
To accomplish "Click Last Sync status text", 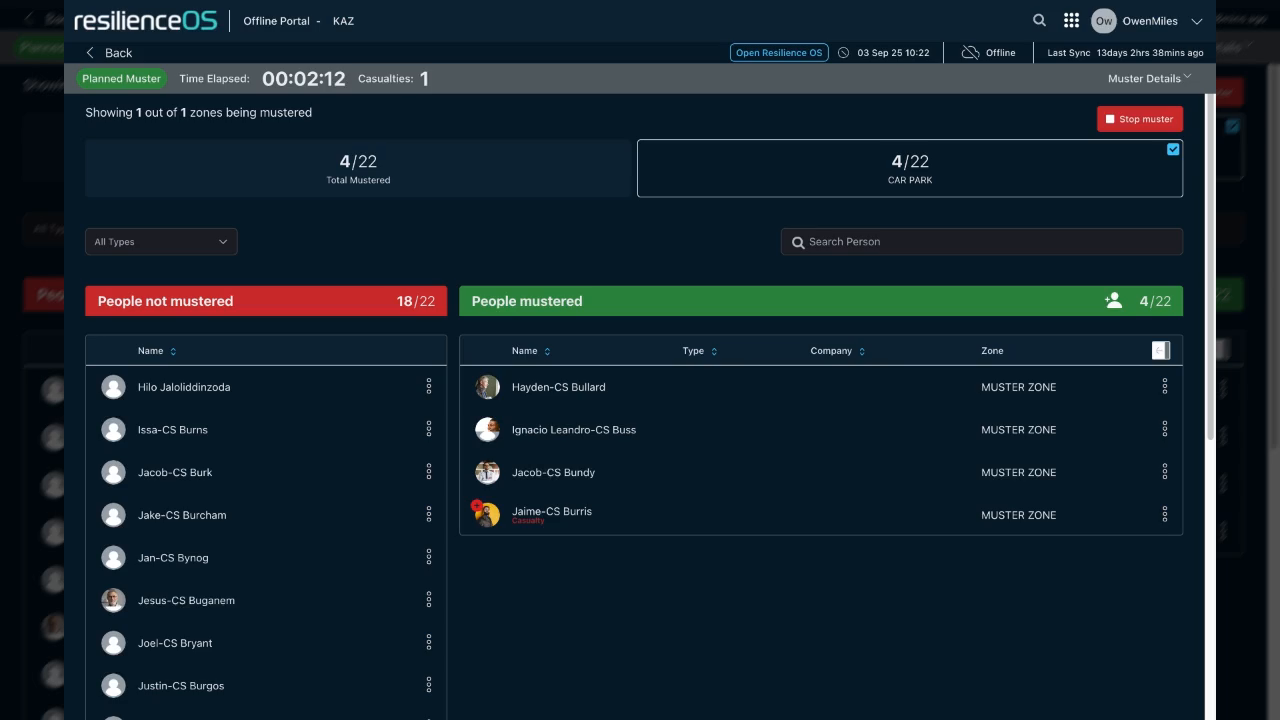I will [1125, 52].
